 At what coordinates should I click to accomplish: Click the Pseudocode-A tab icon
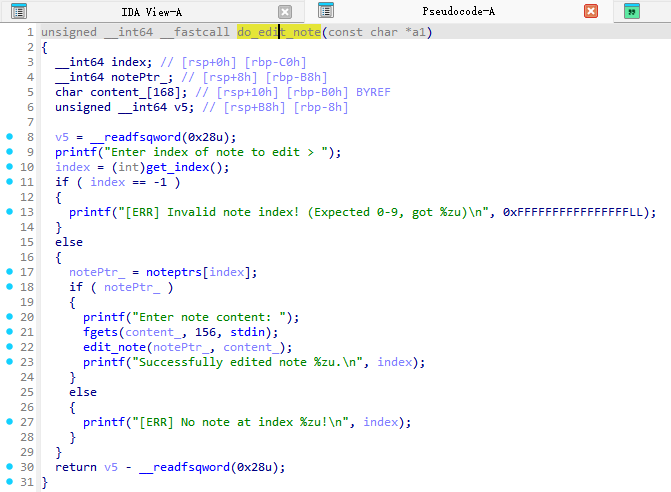pyautogui.click(x=326, y=11)
